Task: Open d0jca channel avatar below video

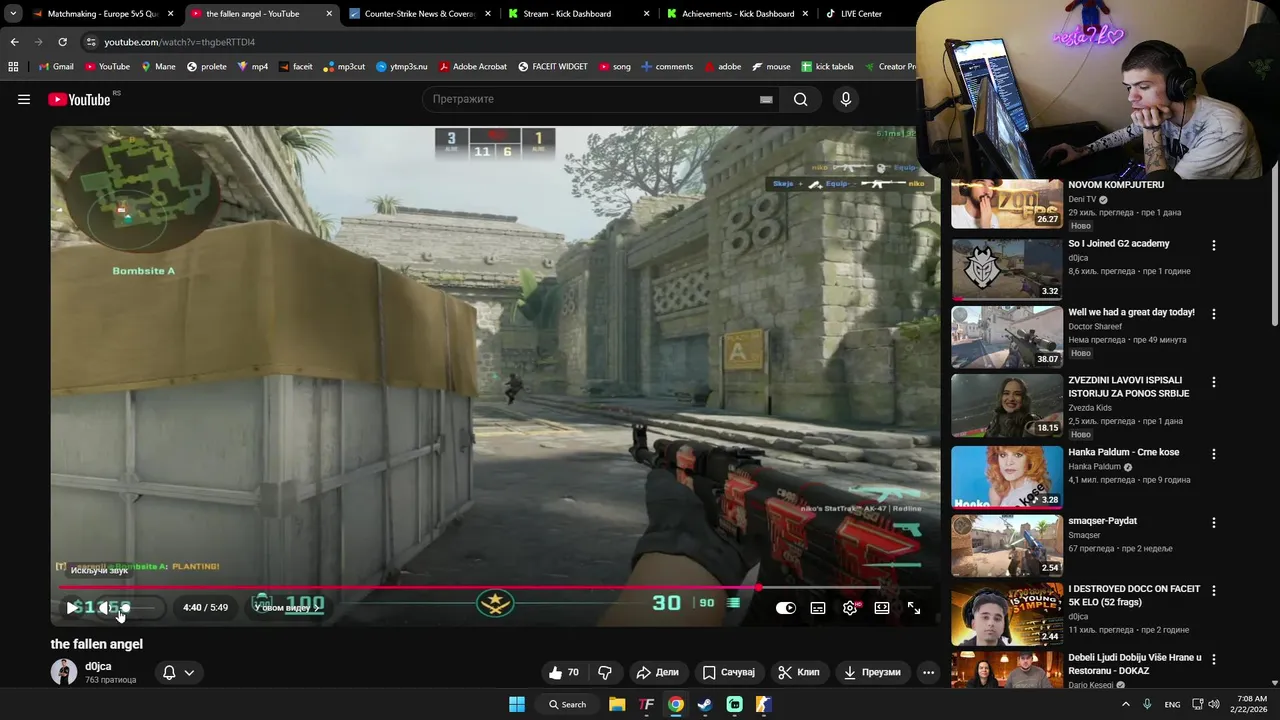Action: (64, 672)
